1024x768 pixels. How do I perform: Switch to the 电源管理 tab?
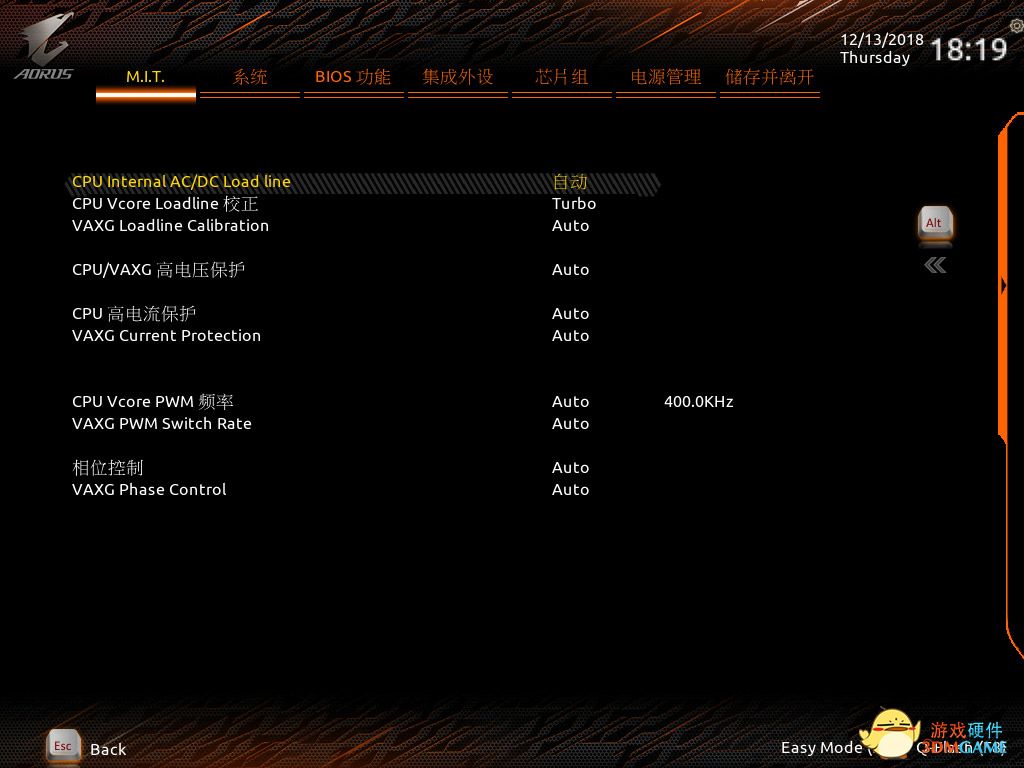(665, 77)
